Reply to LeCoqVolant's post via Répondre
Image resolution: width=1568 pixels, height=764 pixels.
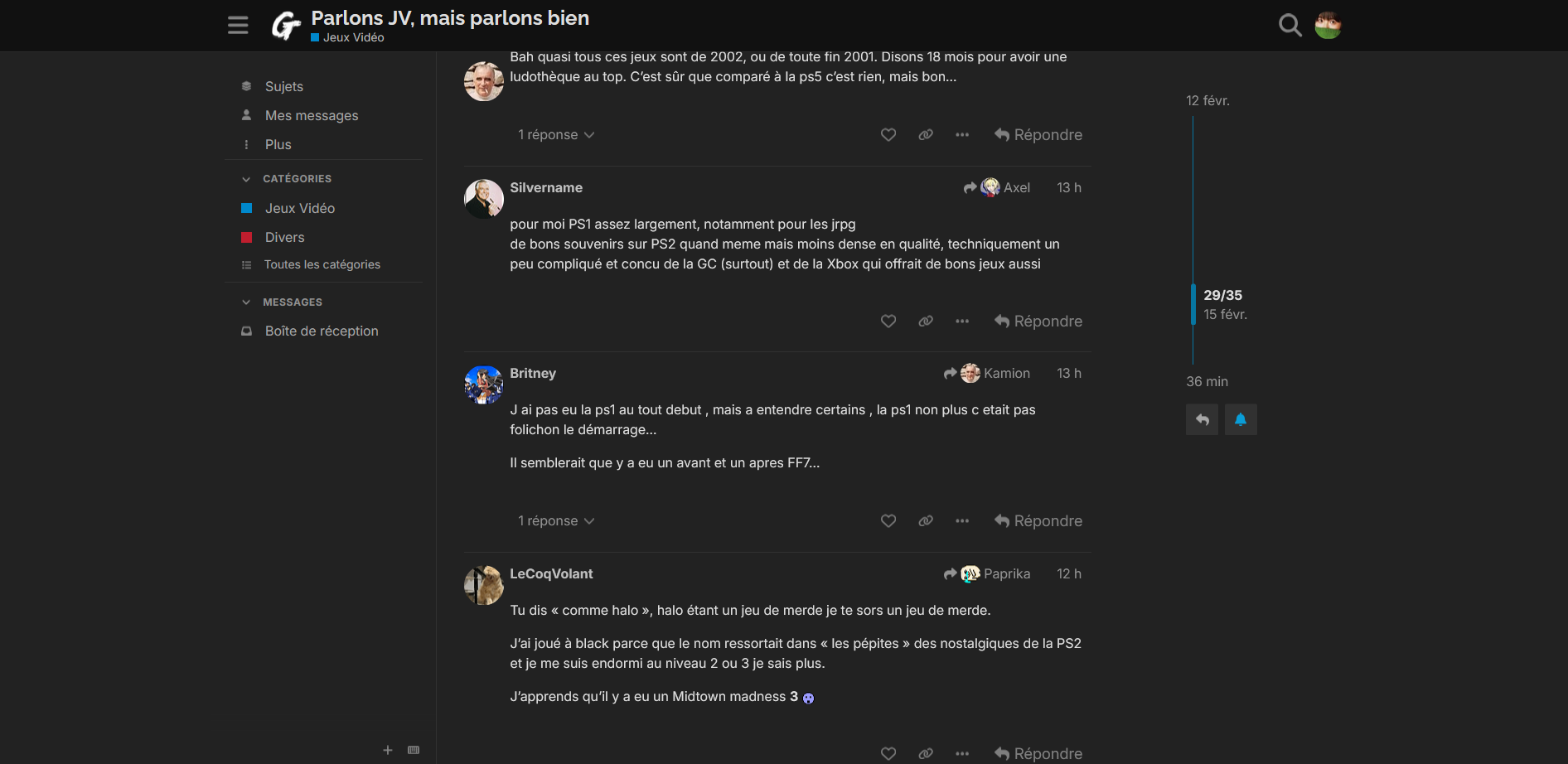click(x=1038, y=753)
